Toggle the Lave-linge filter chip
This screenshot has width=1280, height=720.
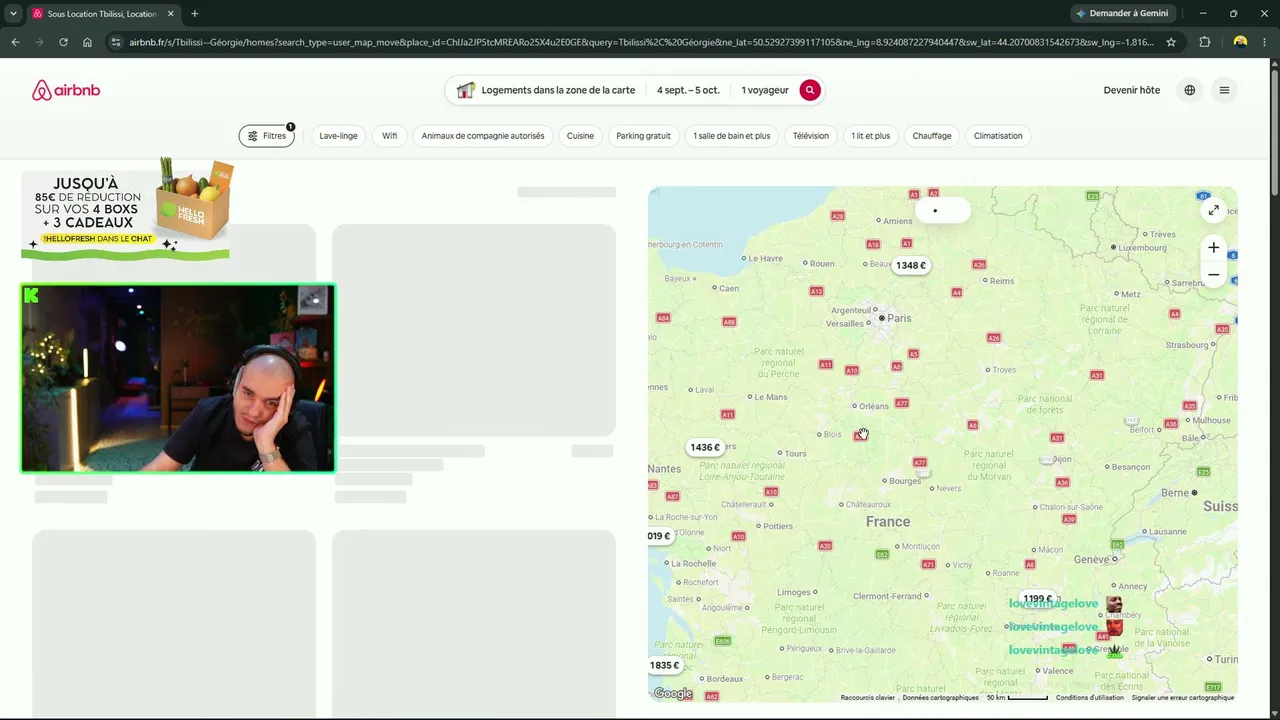(338, 136)
